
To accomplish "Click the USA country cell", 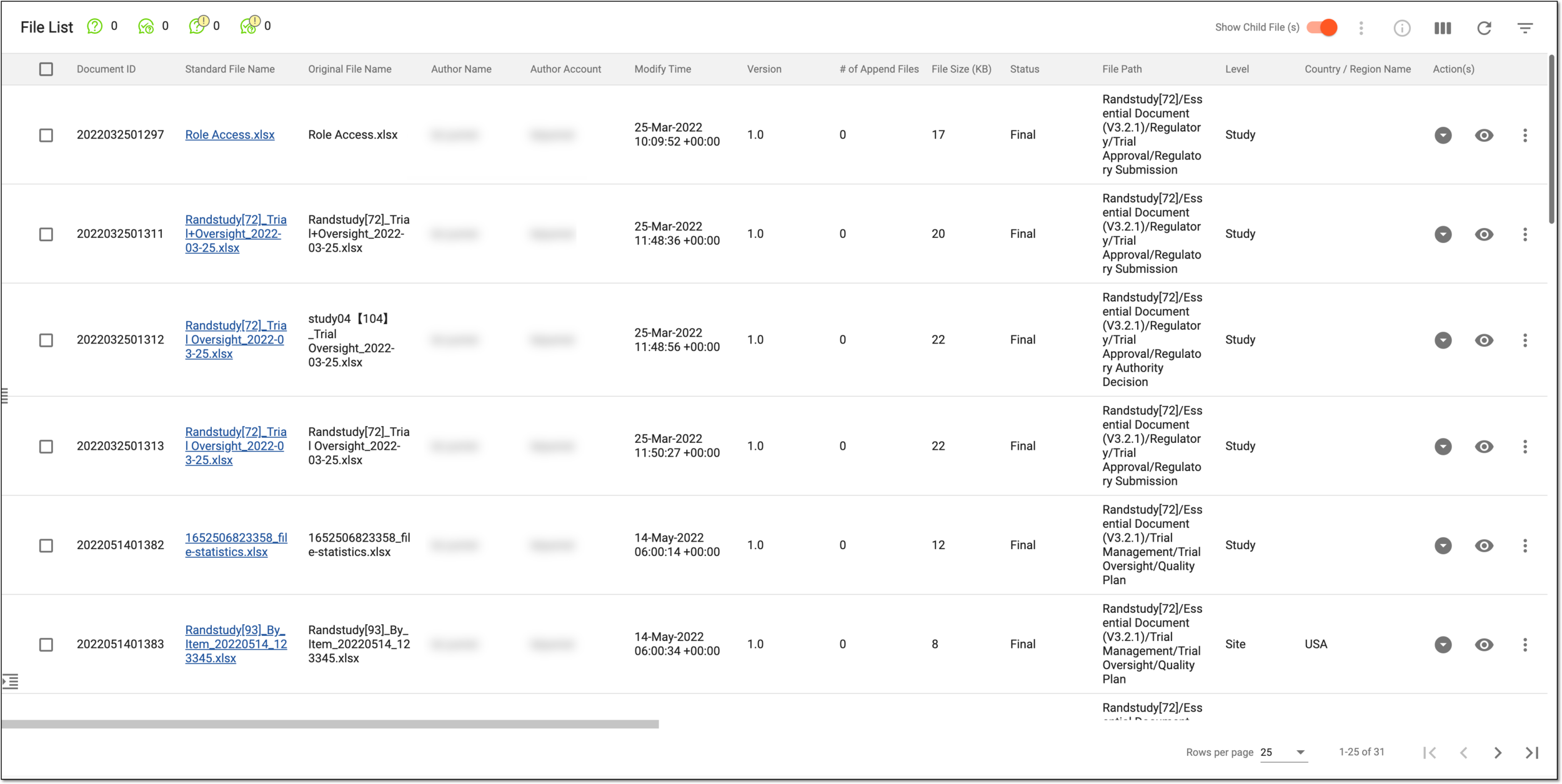I will point(1316,645).
